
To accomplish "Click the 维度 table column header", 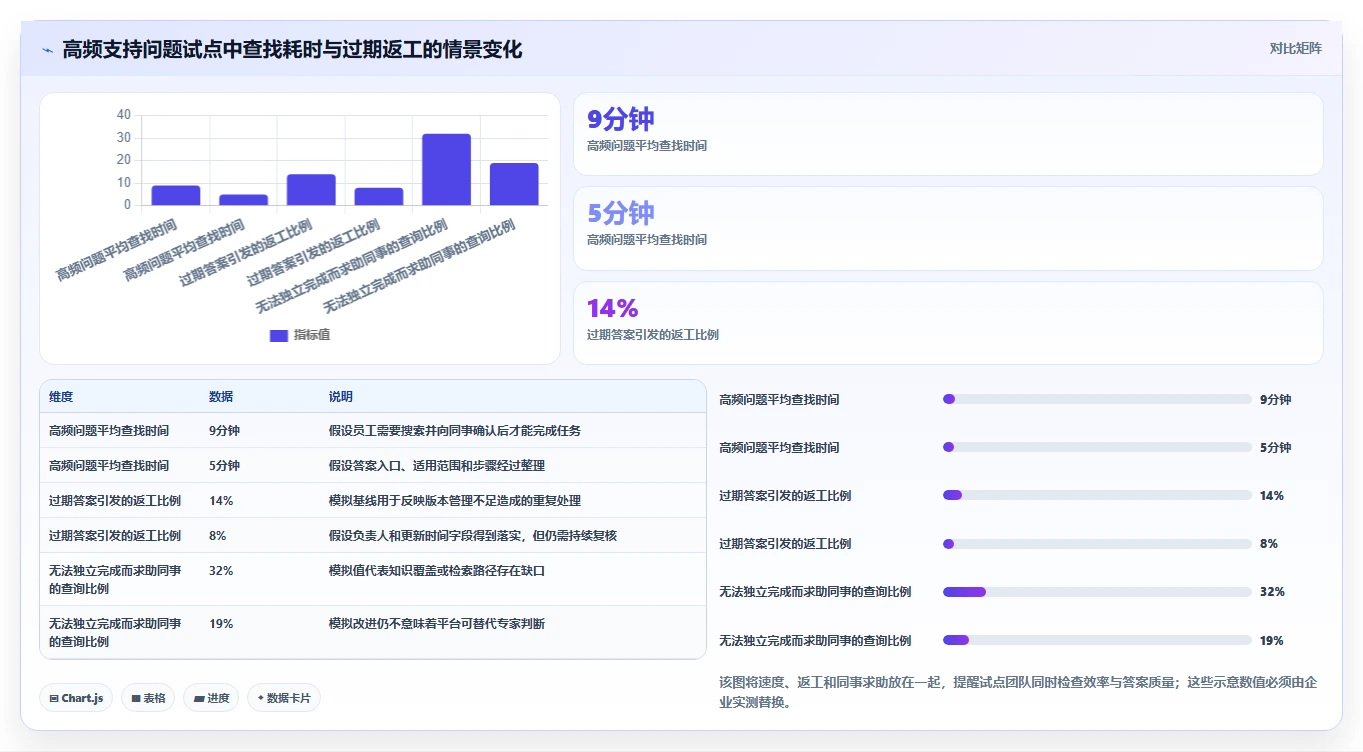I will pyautogui.click(x=61, y=397).
